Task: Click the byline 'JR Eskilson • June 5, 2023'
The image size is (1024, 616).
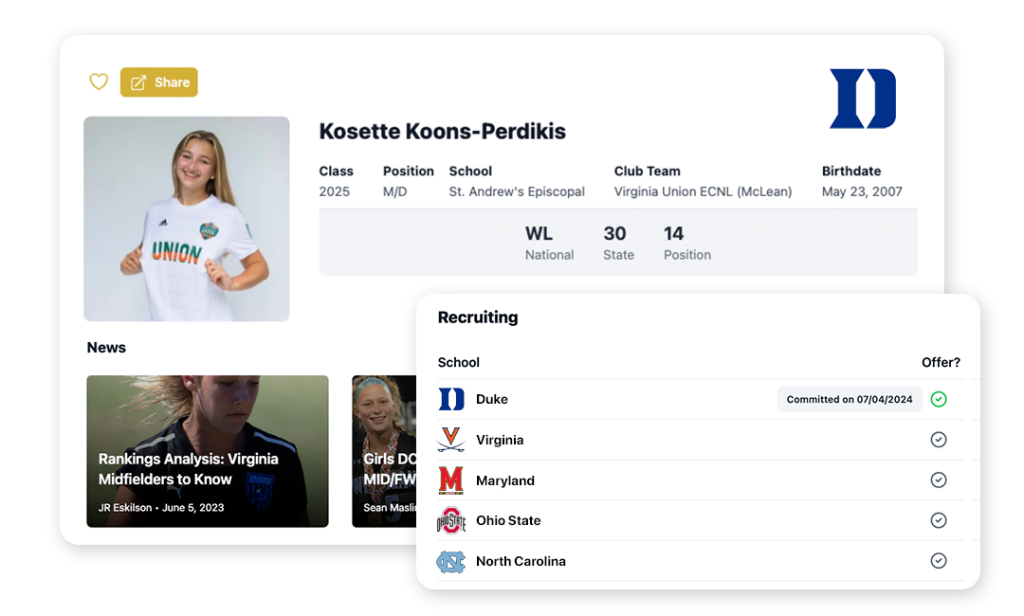Action: 161,508
